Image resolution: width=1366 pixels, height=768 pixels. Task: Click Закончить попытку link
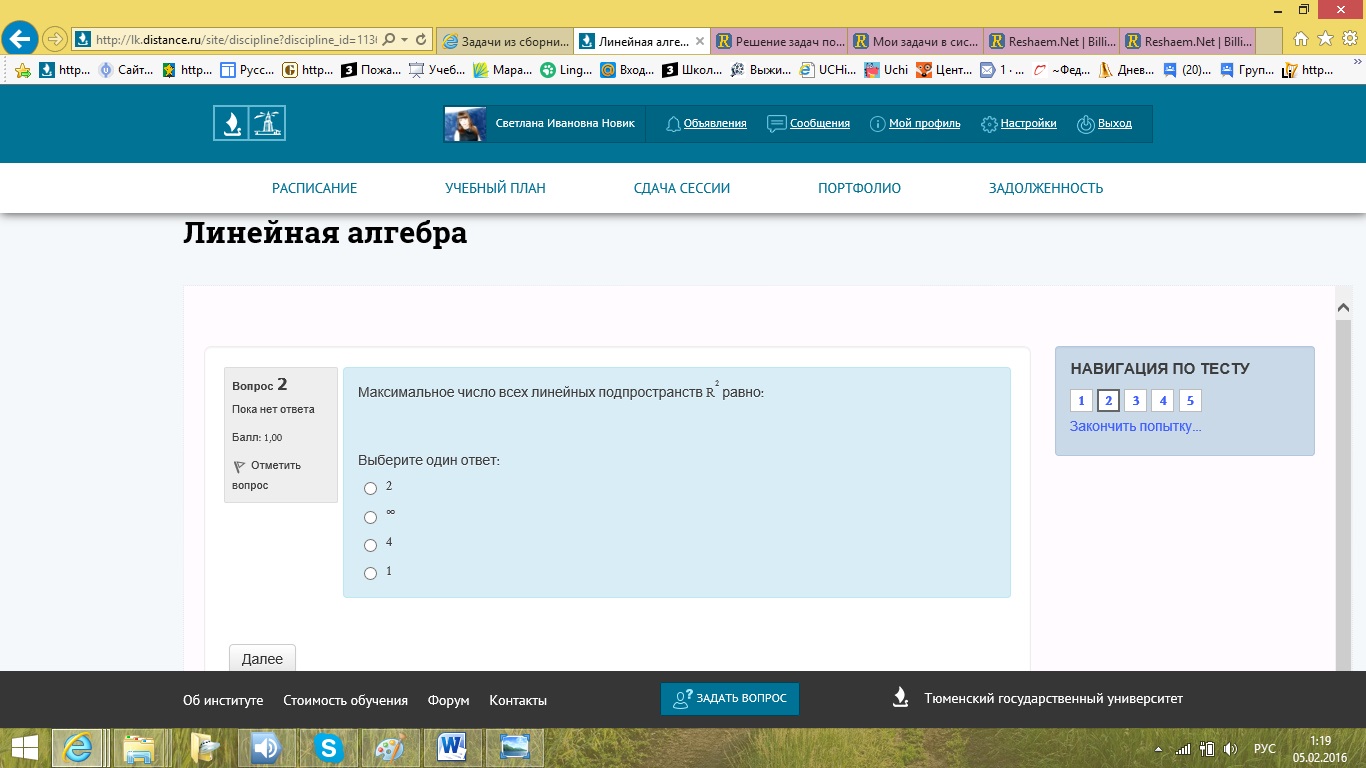1135,426
